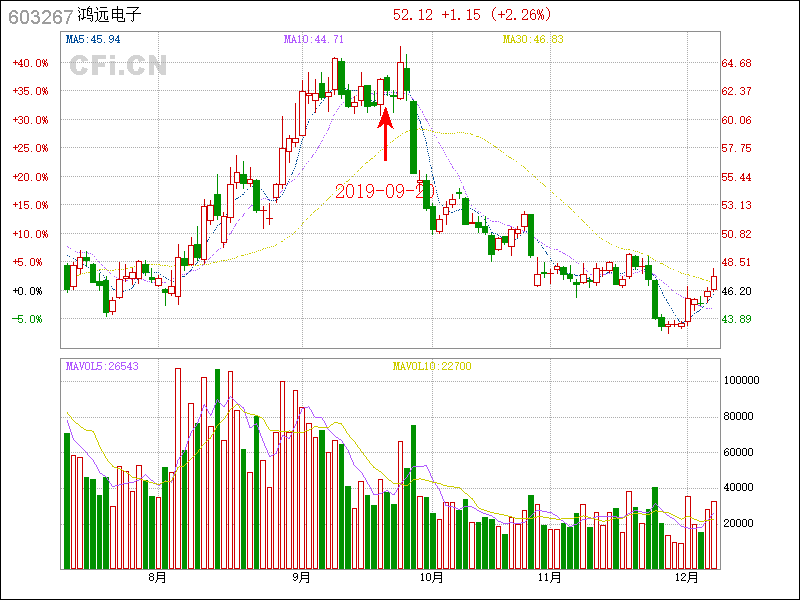Click the MAVOL5:26543 volume label
The image size is (800, 600).
(102, 366)
